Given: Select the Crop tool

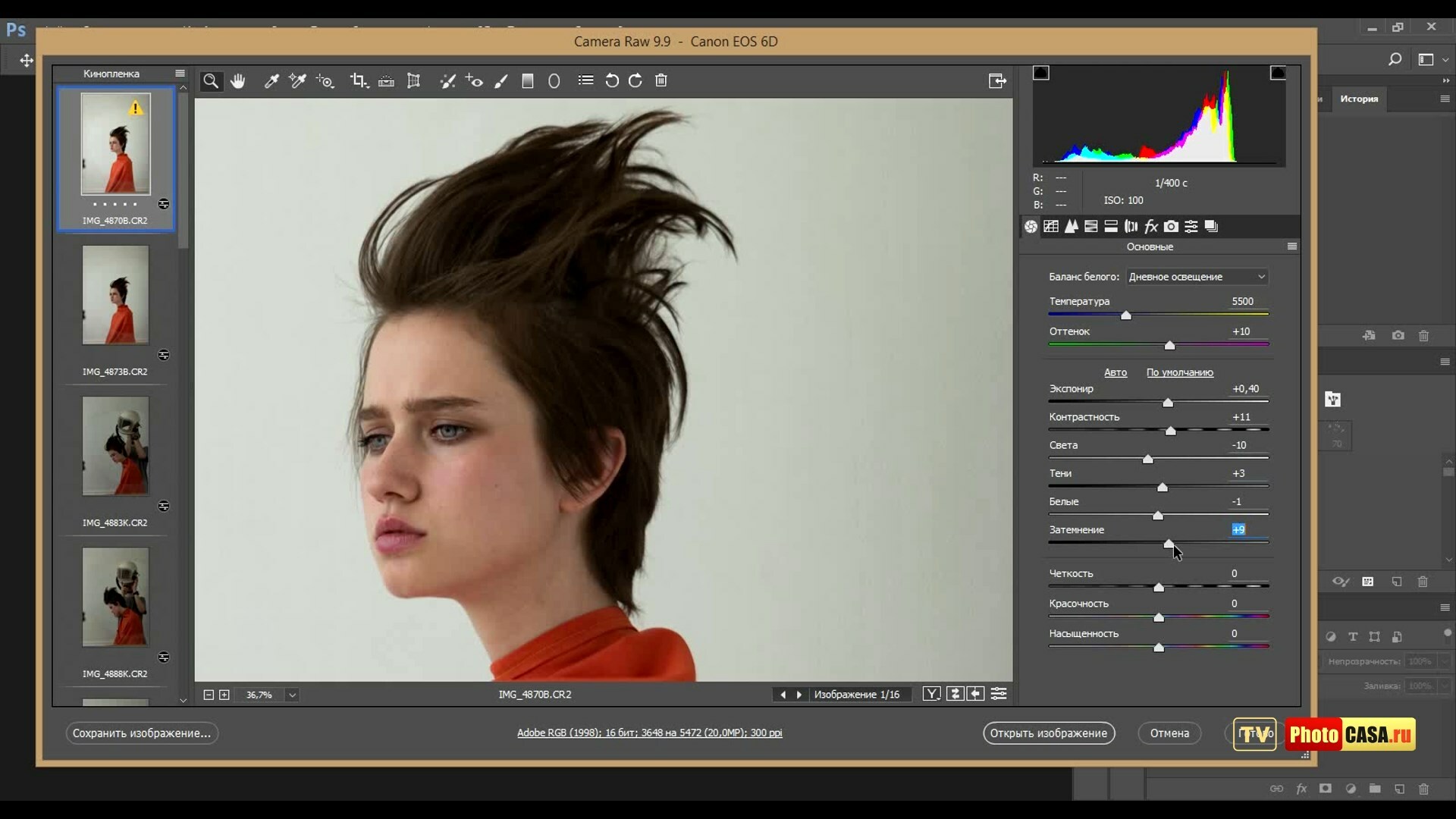Looking at the screenshot, I should coord(358,81).
